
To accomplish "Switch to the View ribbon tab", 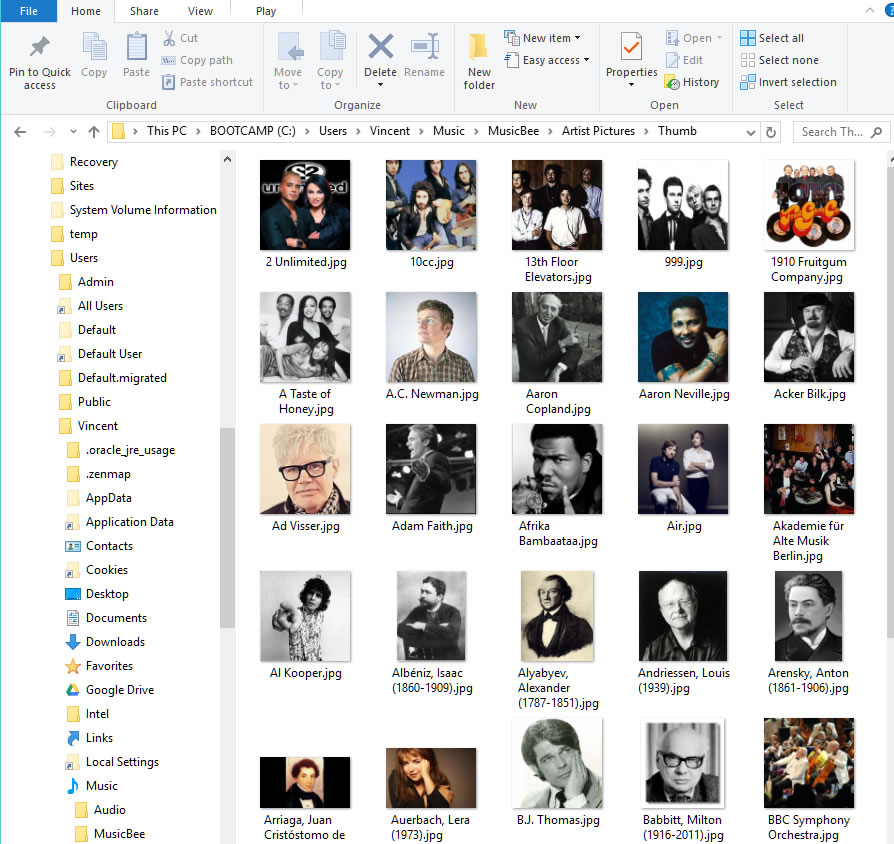I will [200, 11].
